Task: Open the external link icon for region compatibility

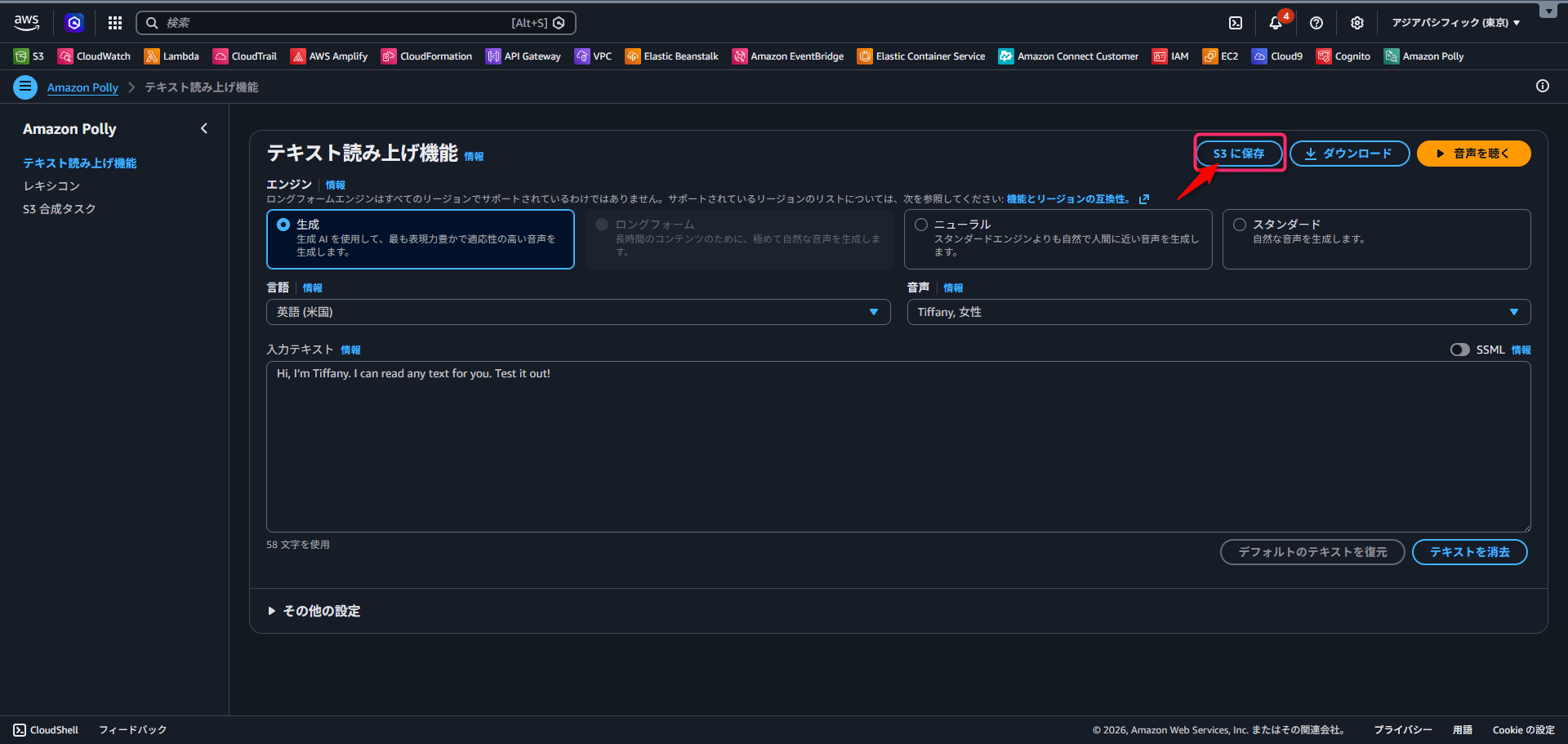Action: point(1144,199)
